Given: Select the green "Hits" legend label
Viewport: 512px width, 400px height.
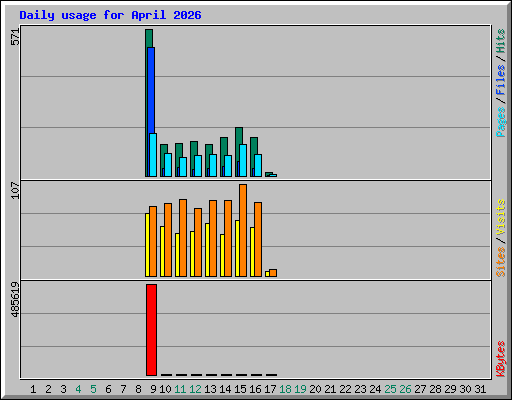Looking at the screenshot, I should pos(501,41).
